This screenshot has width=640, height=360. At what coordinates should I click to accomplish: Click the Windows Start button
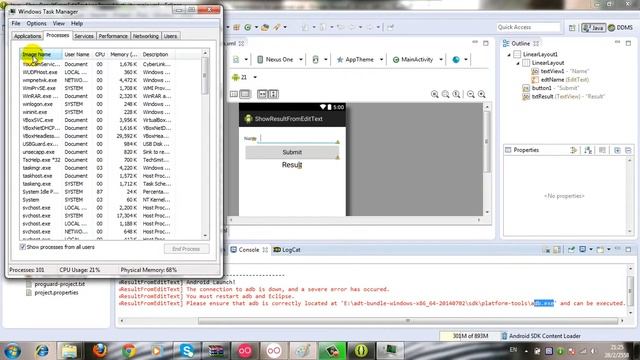coord(12,351)
